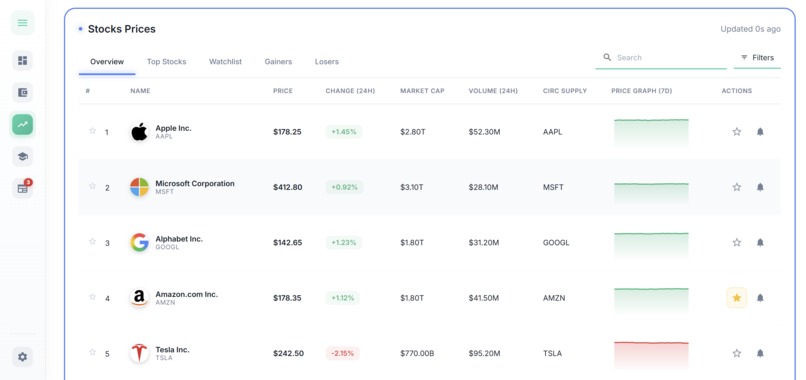Image resolution: width=806 pixels, height=380 pixels.
Task: Sort by the VOLUME (24H) column header
Action: coord(493,91)
